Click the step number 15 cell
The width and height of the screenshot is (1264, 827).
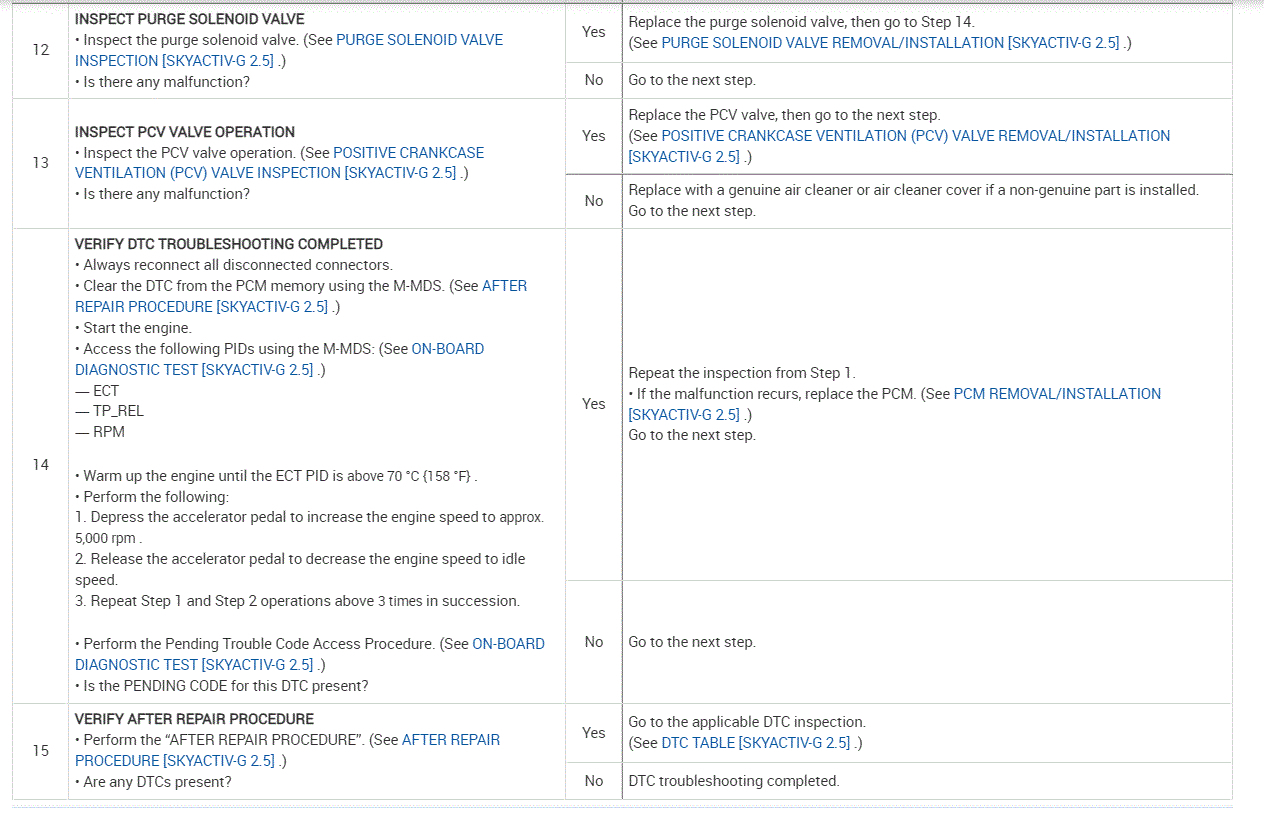pyautogui.click(x=40, y=750)
